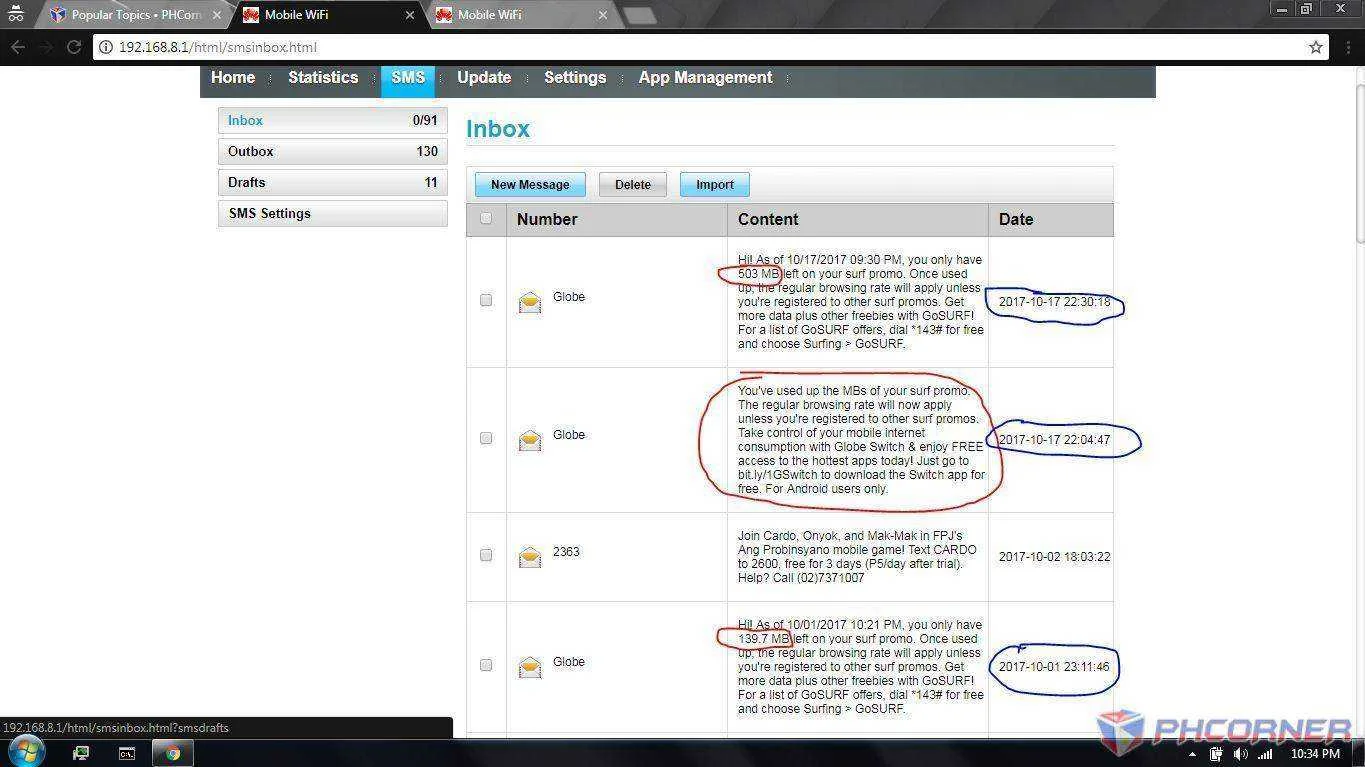Open the volume control in system tray
The width and height of the screenshot is (1365, 767).
pos(1240,754)
